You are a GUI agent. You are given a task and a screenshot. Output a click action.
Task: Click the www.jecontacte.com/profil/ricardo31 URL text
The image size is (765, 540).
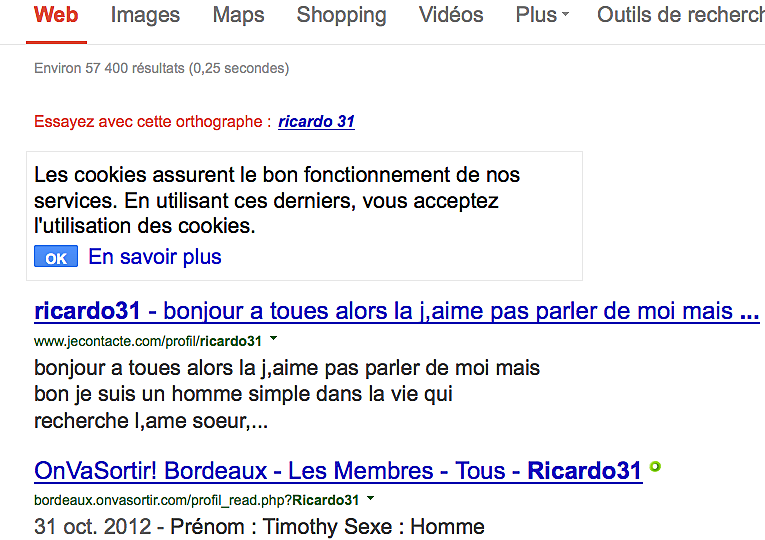click(x=148, y=341)
